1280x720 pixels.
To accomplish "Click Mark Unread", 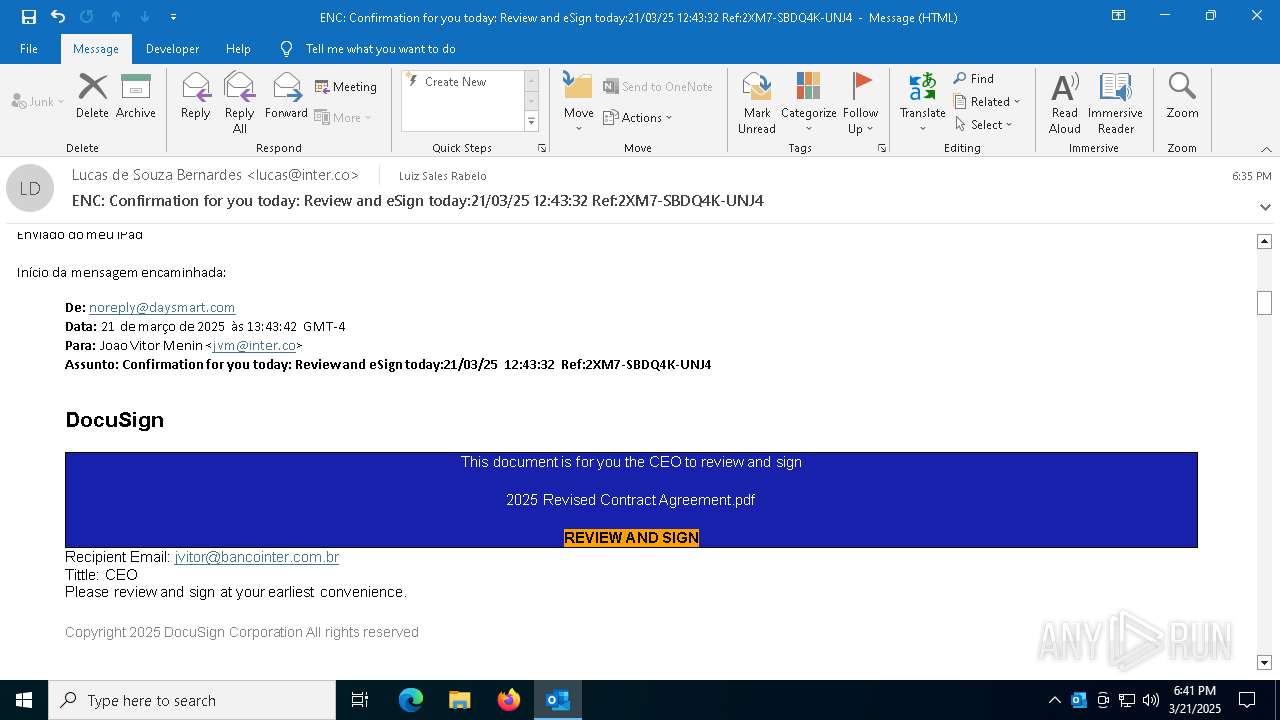I will pyautogui.click(x=757, y=103).
